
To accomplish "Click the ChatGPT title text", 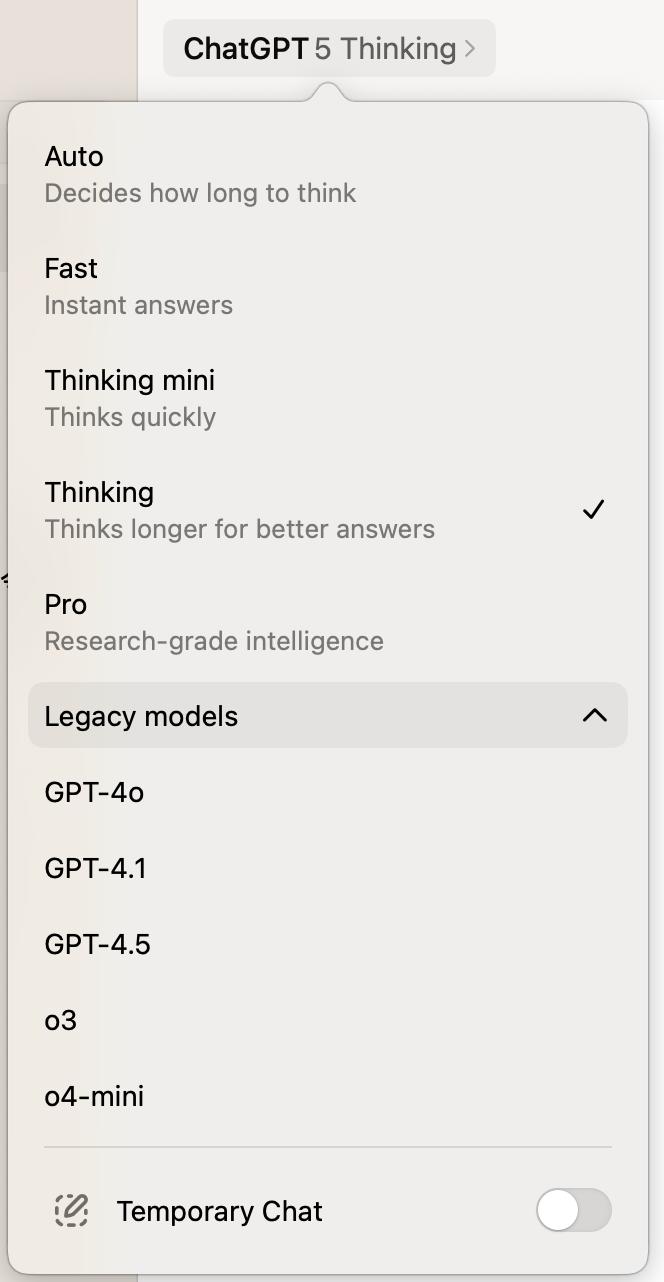I will tap(245, 48).
